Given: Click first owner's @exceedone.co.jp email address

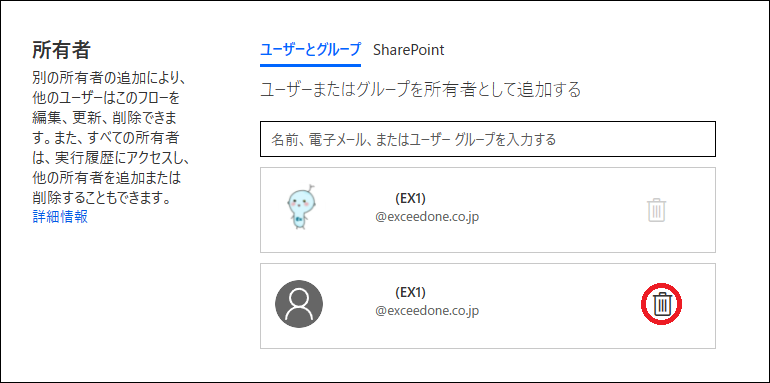Looking at the screenshot, I should click(427, 217).
